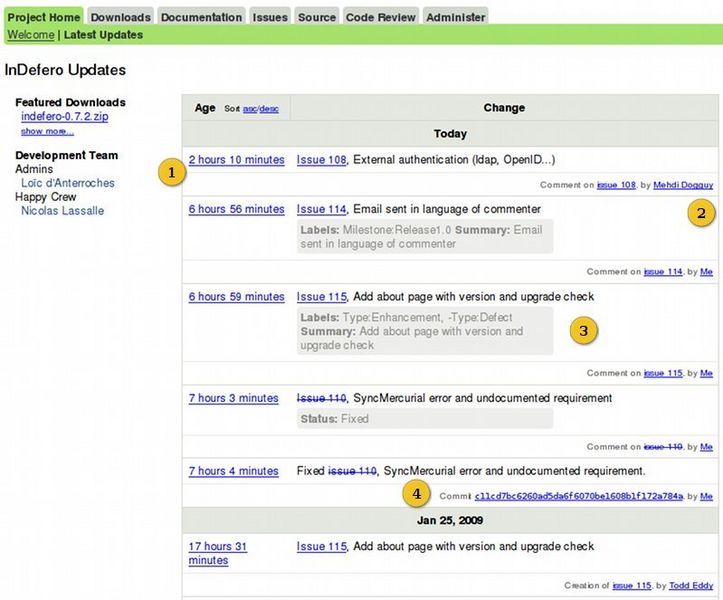Open the 7 hours 3 minutes entry
The image size is (723, 600).
coord(233,398)
